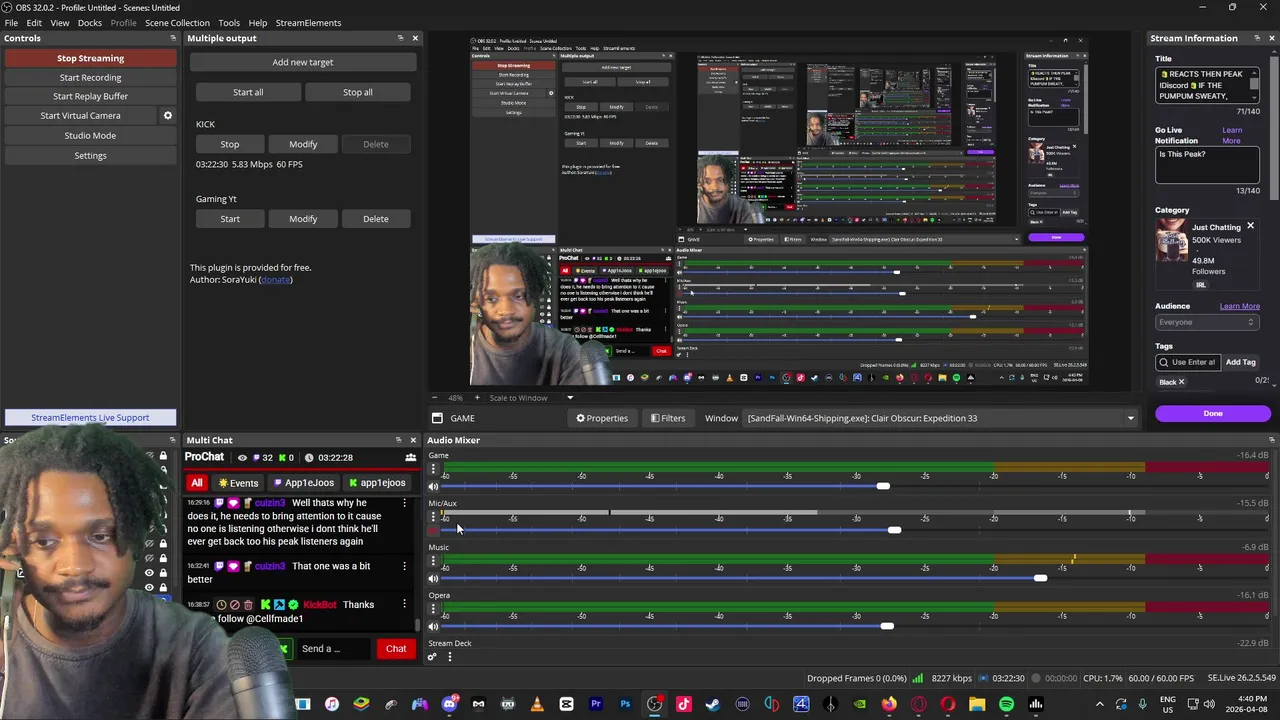Mute the Game audio channel speaker
This screenshot has height=720, width=1280.
click(433, 487)
